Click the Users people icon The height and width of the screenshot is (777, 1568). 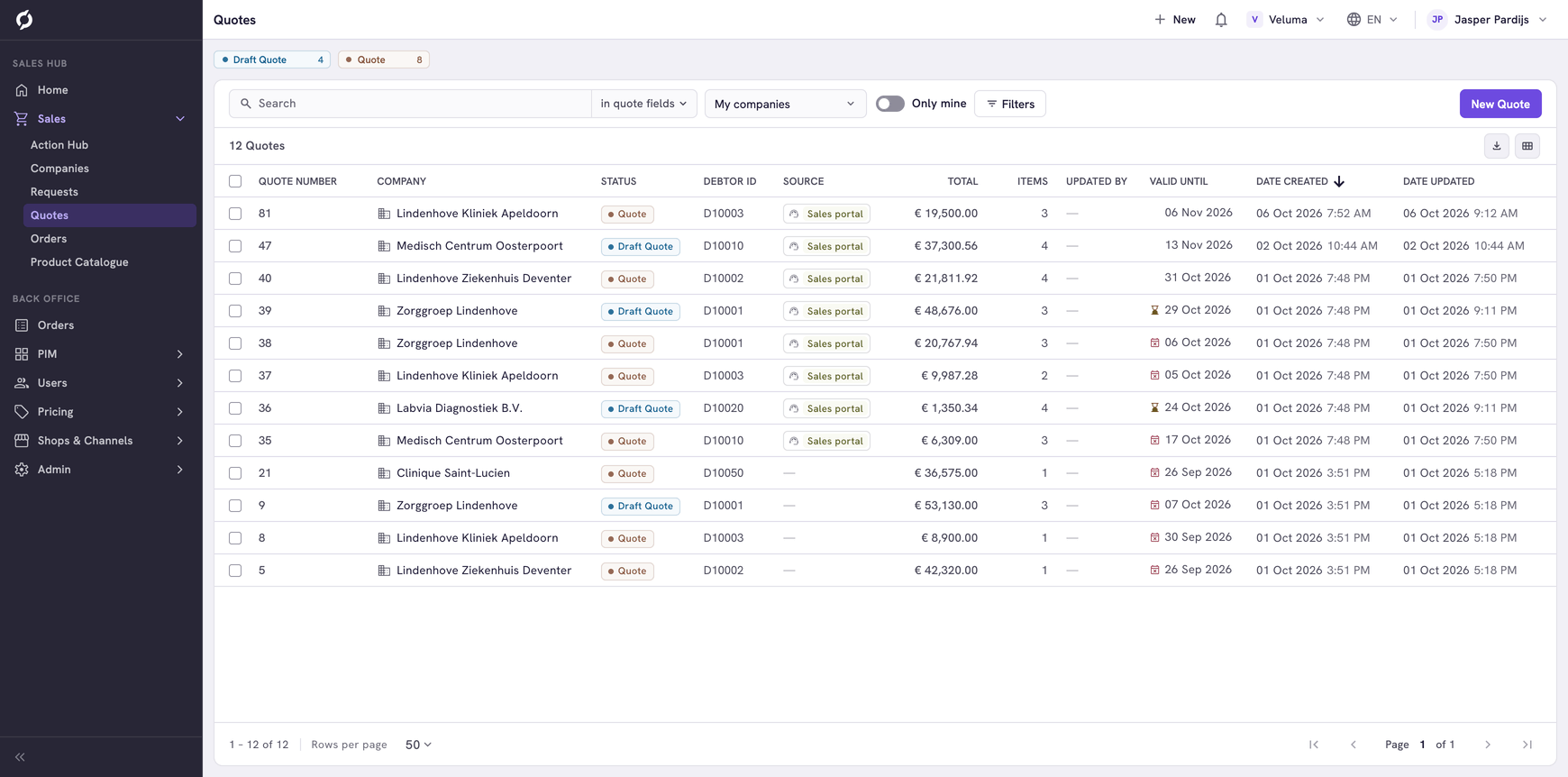point(22,383)
